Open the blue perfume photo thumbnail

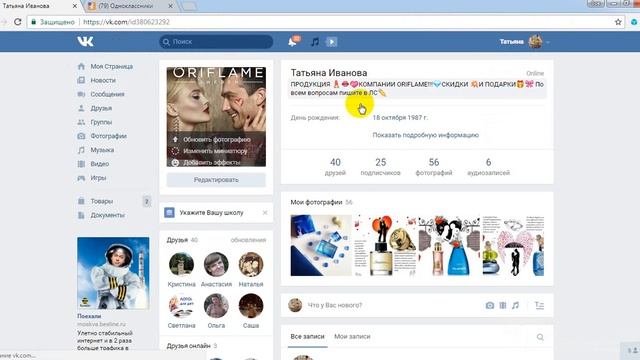[321, 246]
